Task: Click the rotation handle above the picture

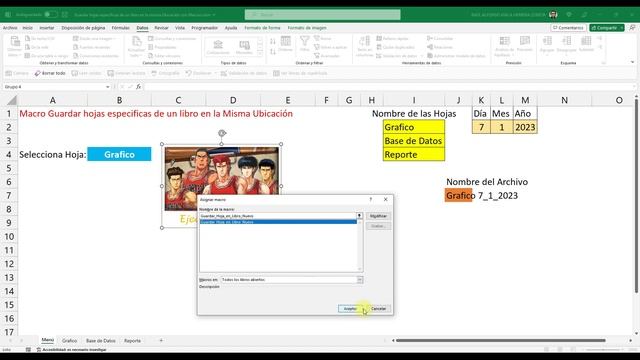Action: 222,133
